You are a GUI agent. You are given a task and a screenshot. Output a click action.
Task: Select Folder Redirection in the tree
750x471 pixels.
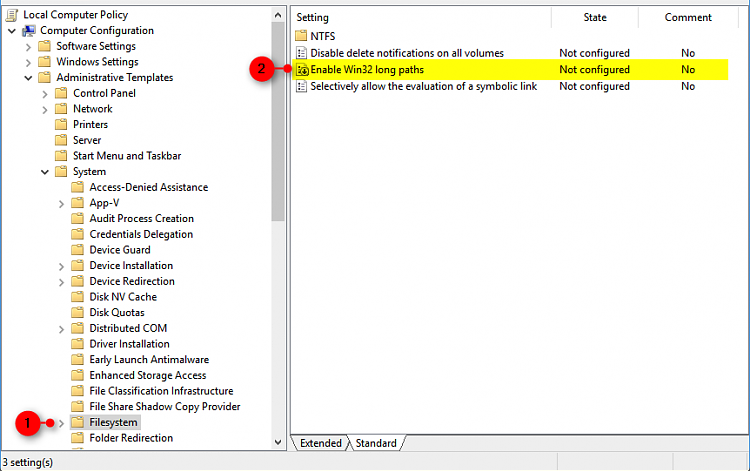[x=131, y=438]
